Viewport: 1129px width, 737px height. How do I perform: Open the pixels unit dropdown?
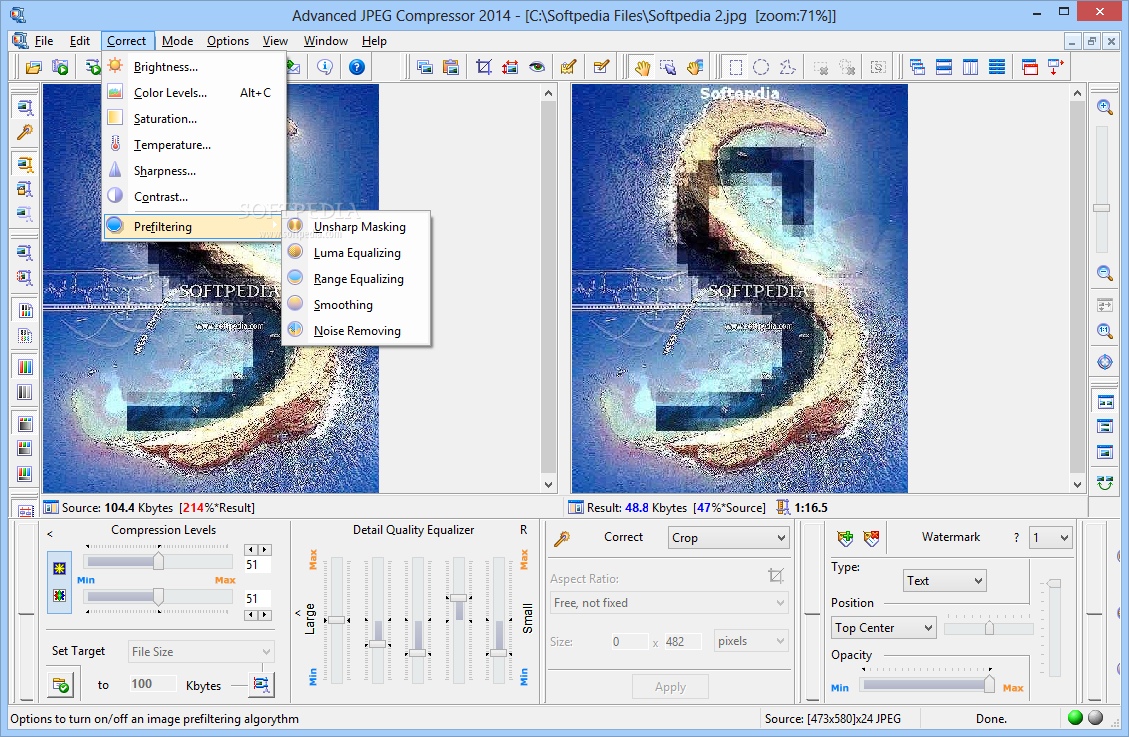click(751, 641)
